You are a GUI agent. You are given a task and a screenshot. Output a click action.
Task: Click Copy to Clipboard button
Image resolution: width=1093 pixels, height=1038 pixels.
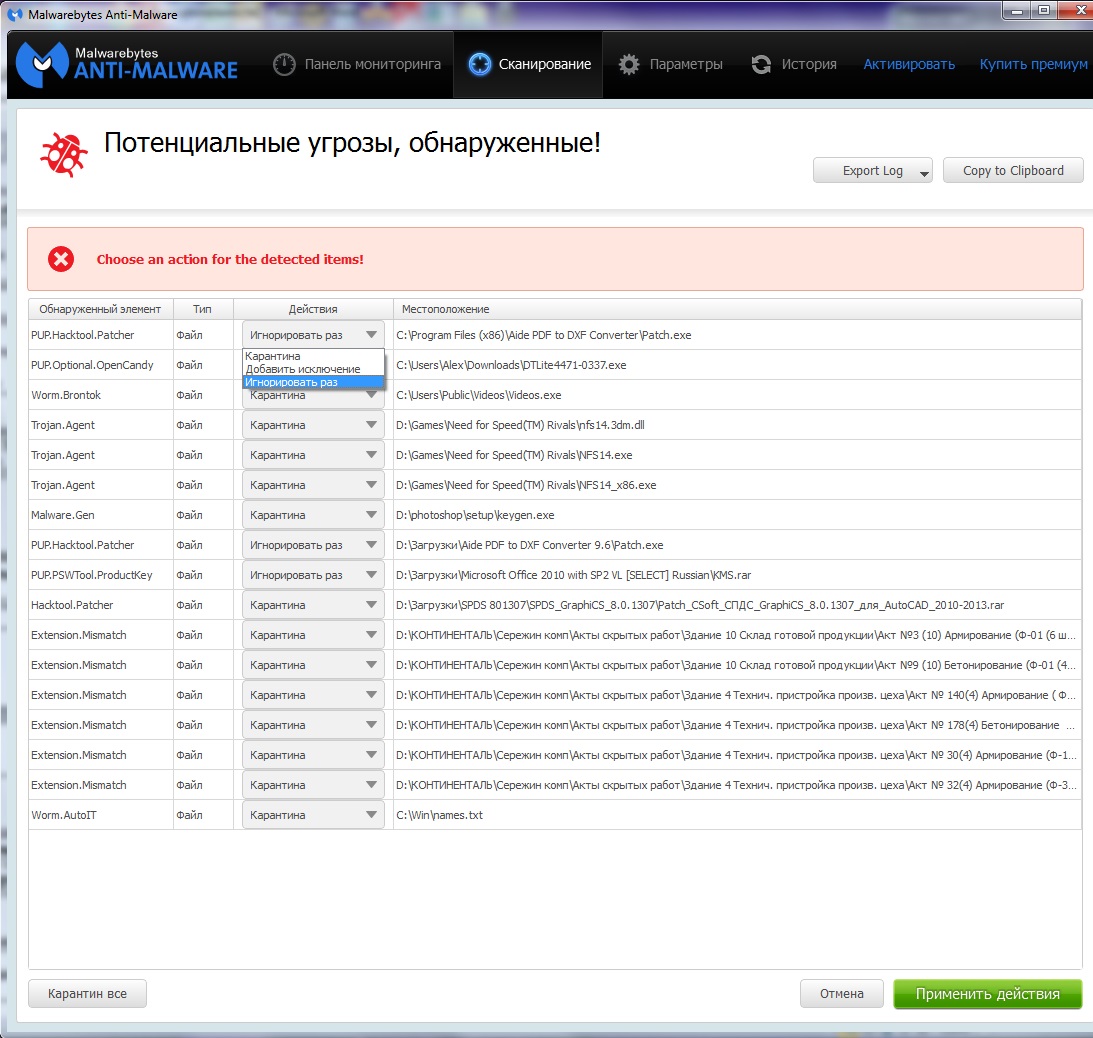[x=1013, y=171]
